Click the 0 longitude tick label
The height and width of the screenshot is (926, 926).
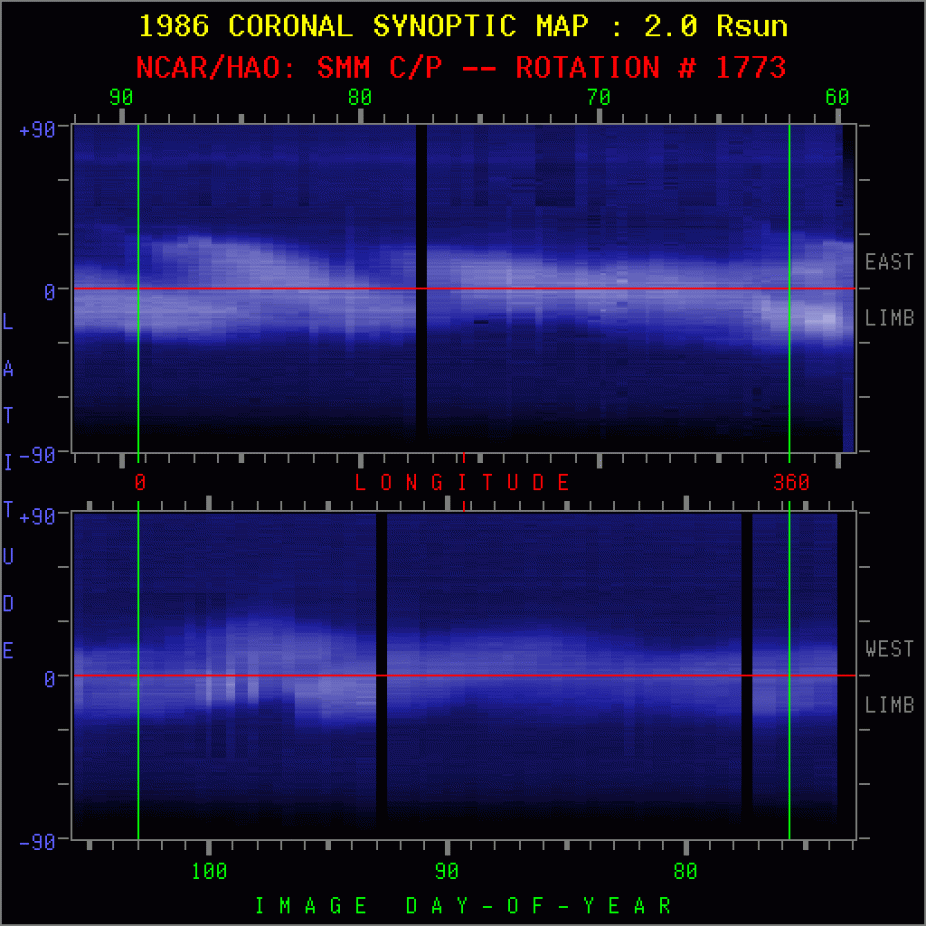[x=139, y=481]
